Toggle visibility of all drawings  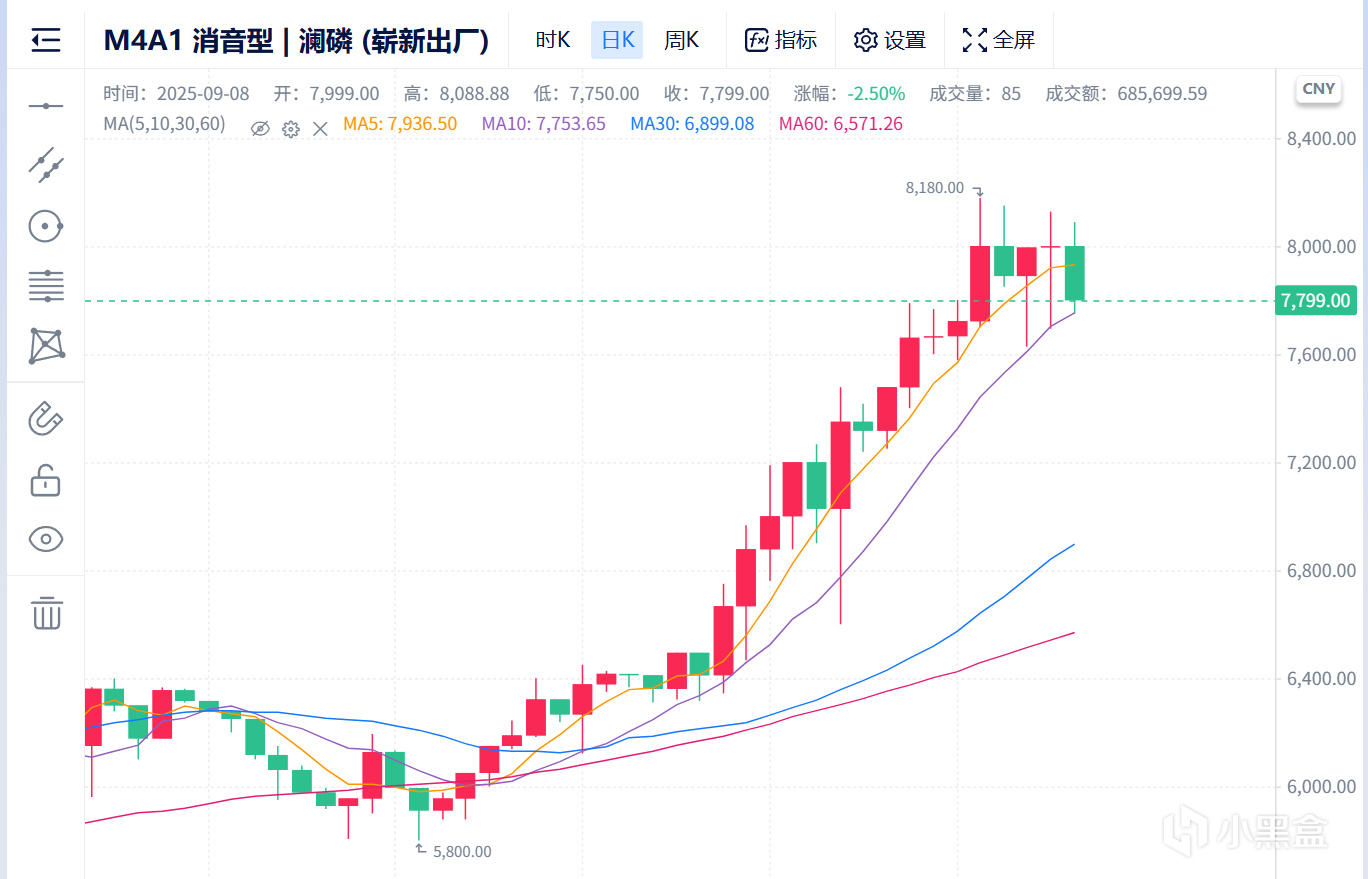[x=46, y=540]
